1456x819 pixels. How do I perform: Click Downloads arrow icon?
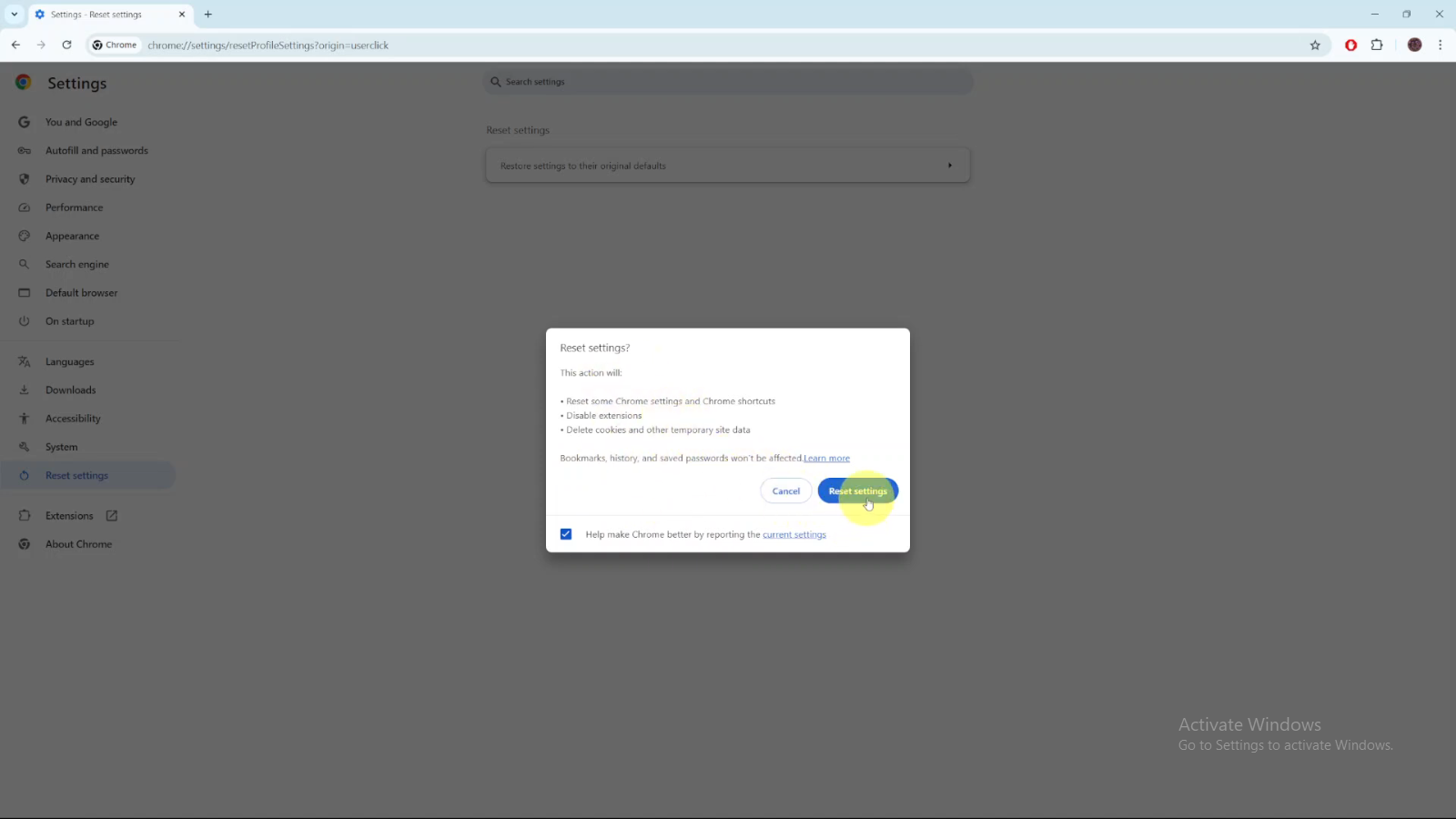click(x=25, y=389)
